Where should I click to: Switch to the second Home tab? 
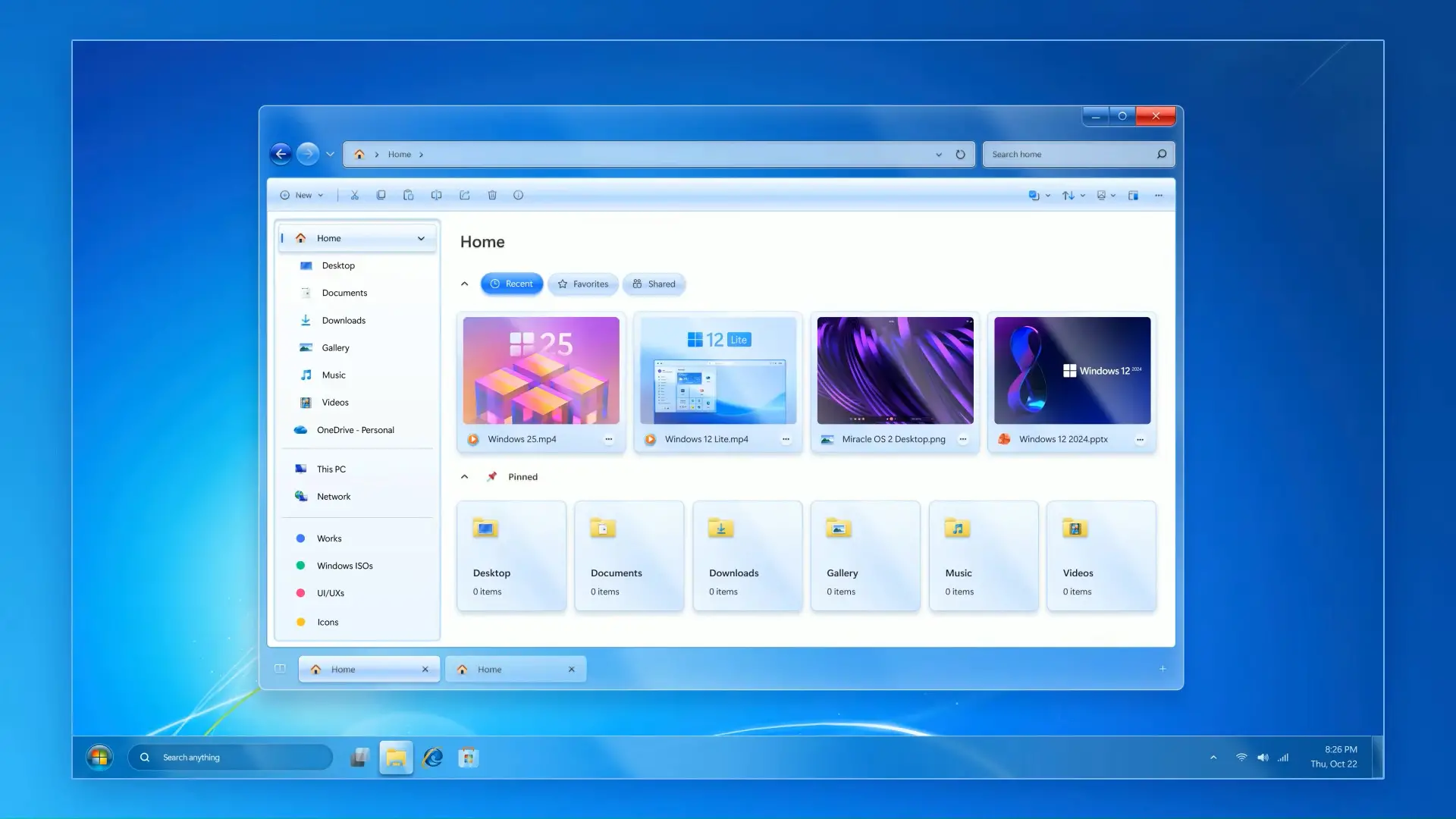coord(516,669)
